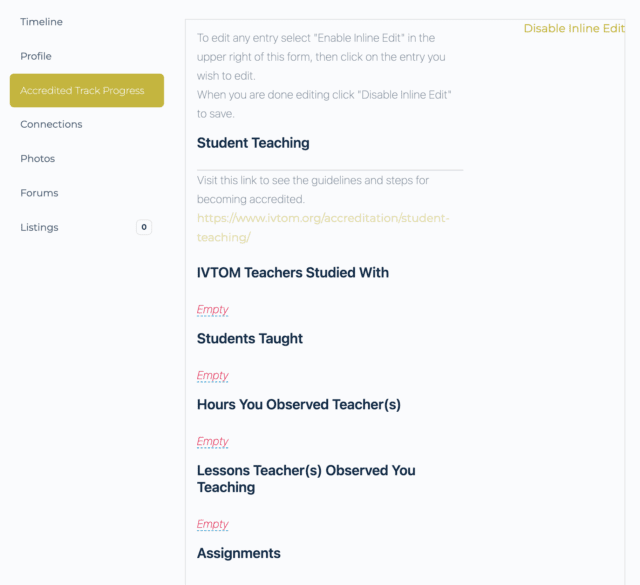Select Accredited Track Progress in sidebar
640x585 pixels.
pos(82,91)
